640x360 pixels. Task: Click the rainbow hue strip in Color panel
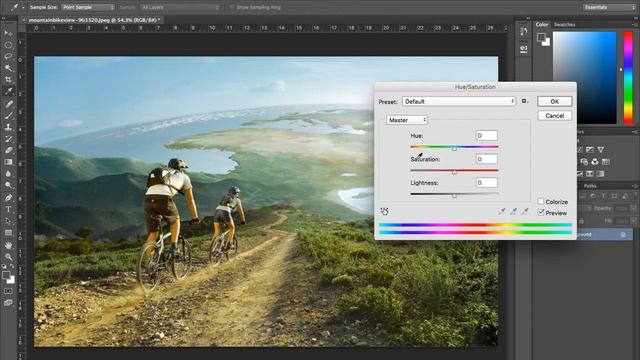click(x=628, y=78)
